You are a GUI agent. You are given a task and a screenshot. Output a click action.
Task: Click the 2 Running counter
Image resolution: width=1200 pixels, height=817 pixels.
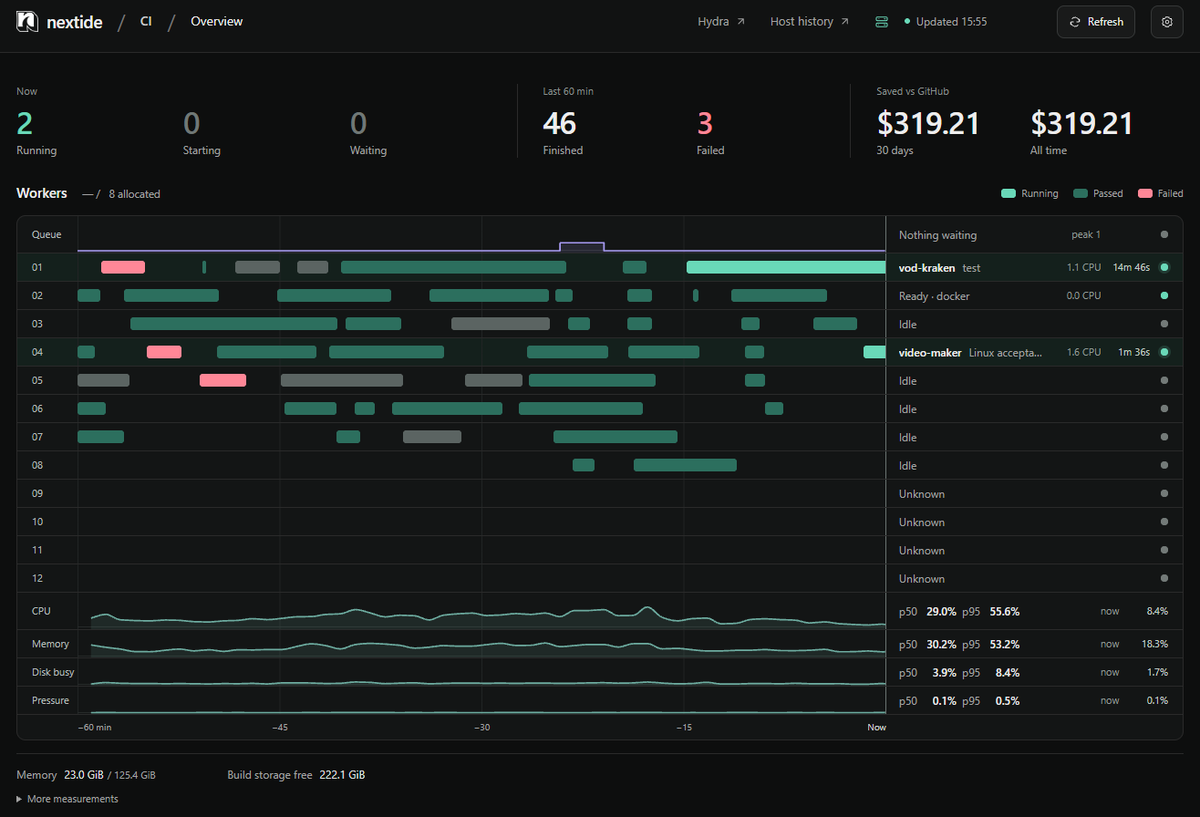[36, 133]
